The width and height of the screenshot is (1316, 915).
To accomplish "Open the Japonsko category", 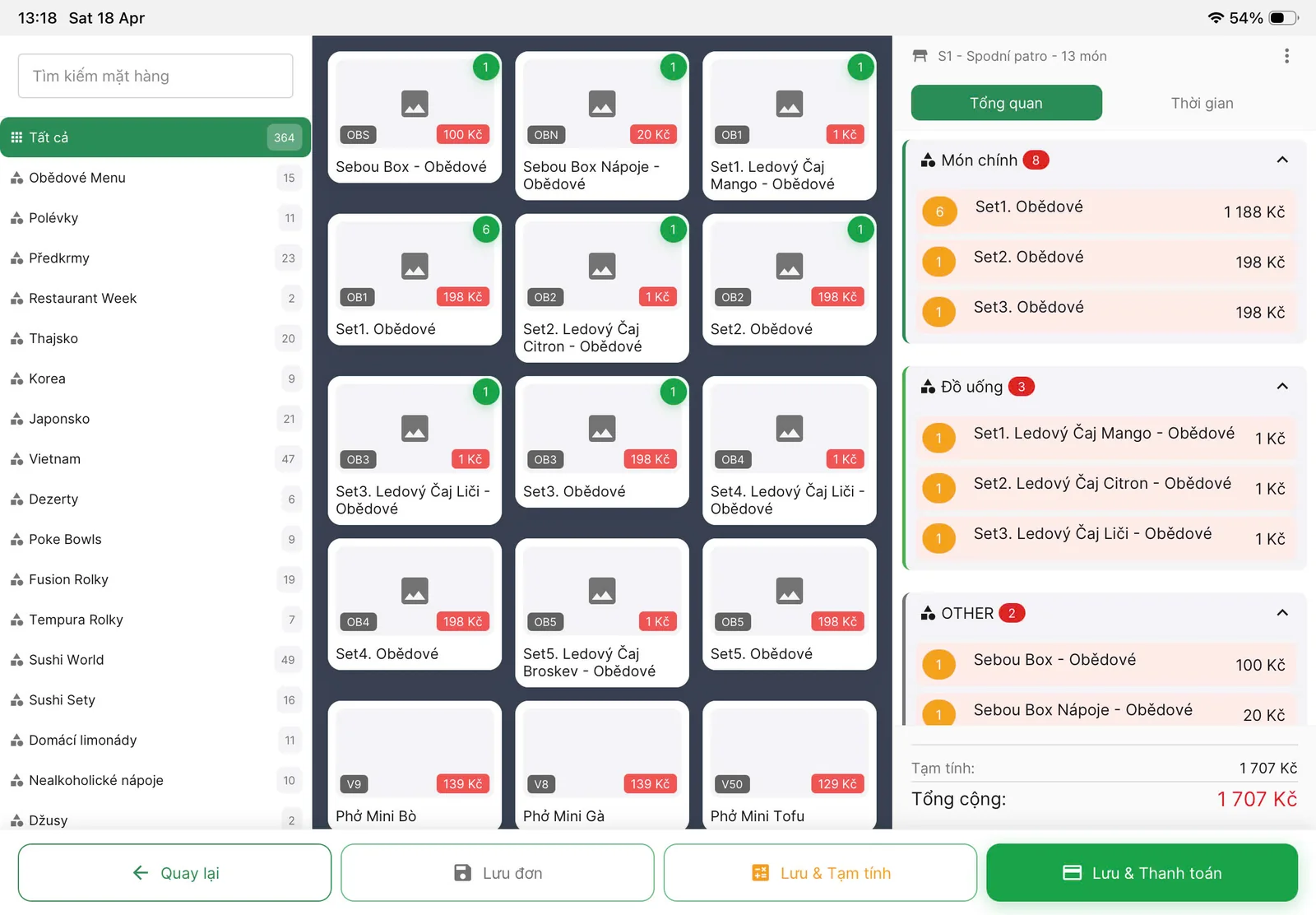I will [x=155, y=419].
